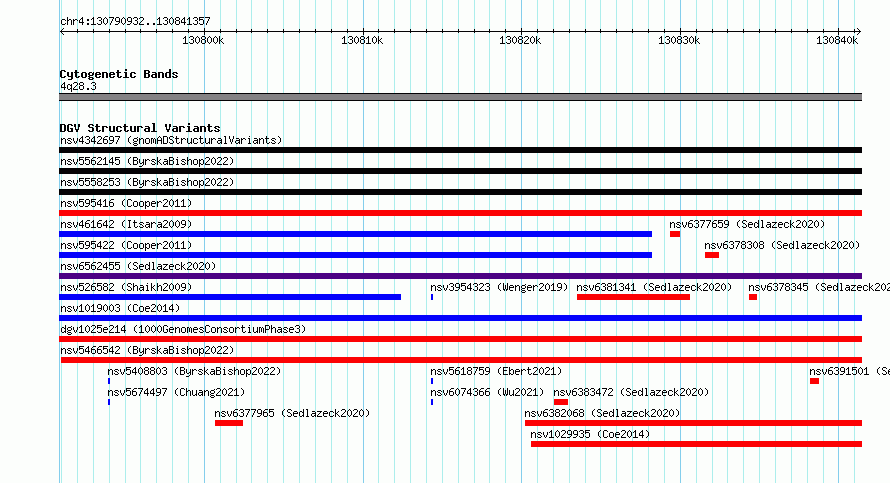The height and width of the screenshot is (483, 890).
Task: Open nsv6378345 variant label
Action: pos(818,287)
